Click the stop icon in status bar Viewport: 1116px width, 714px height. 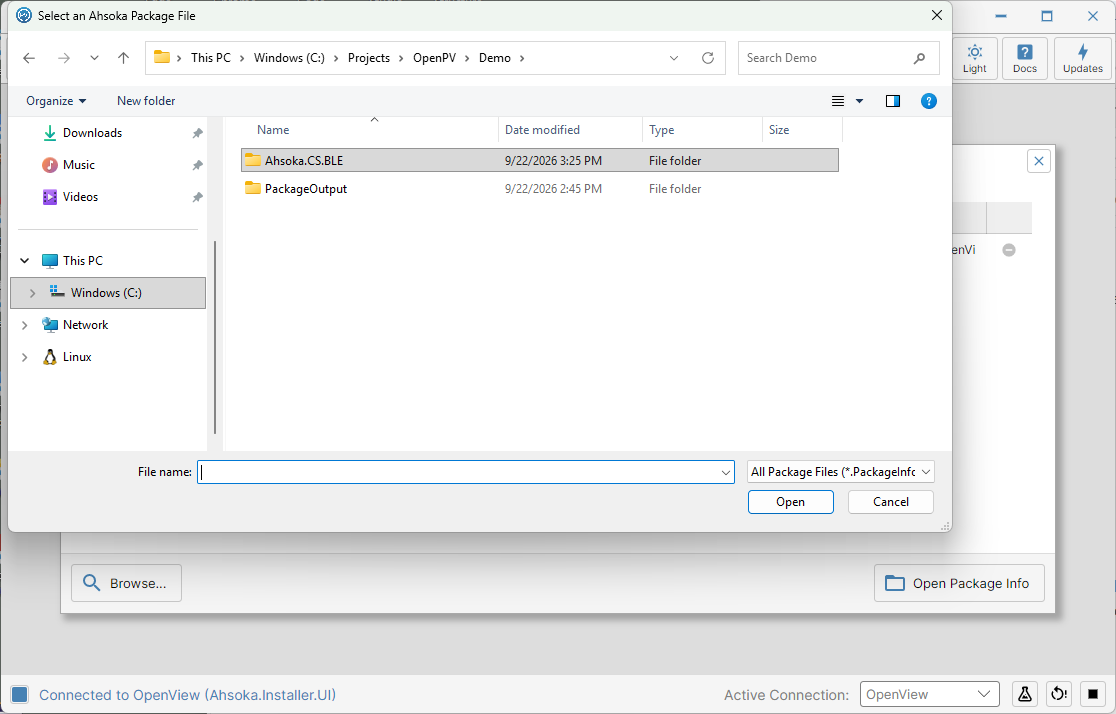click(x=1093, y=694)
